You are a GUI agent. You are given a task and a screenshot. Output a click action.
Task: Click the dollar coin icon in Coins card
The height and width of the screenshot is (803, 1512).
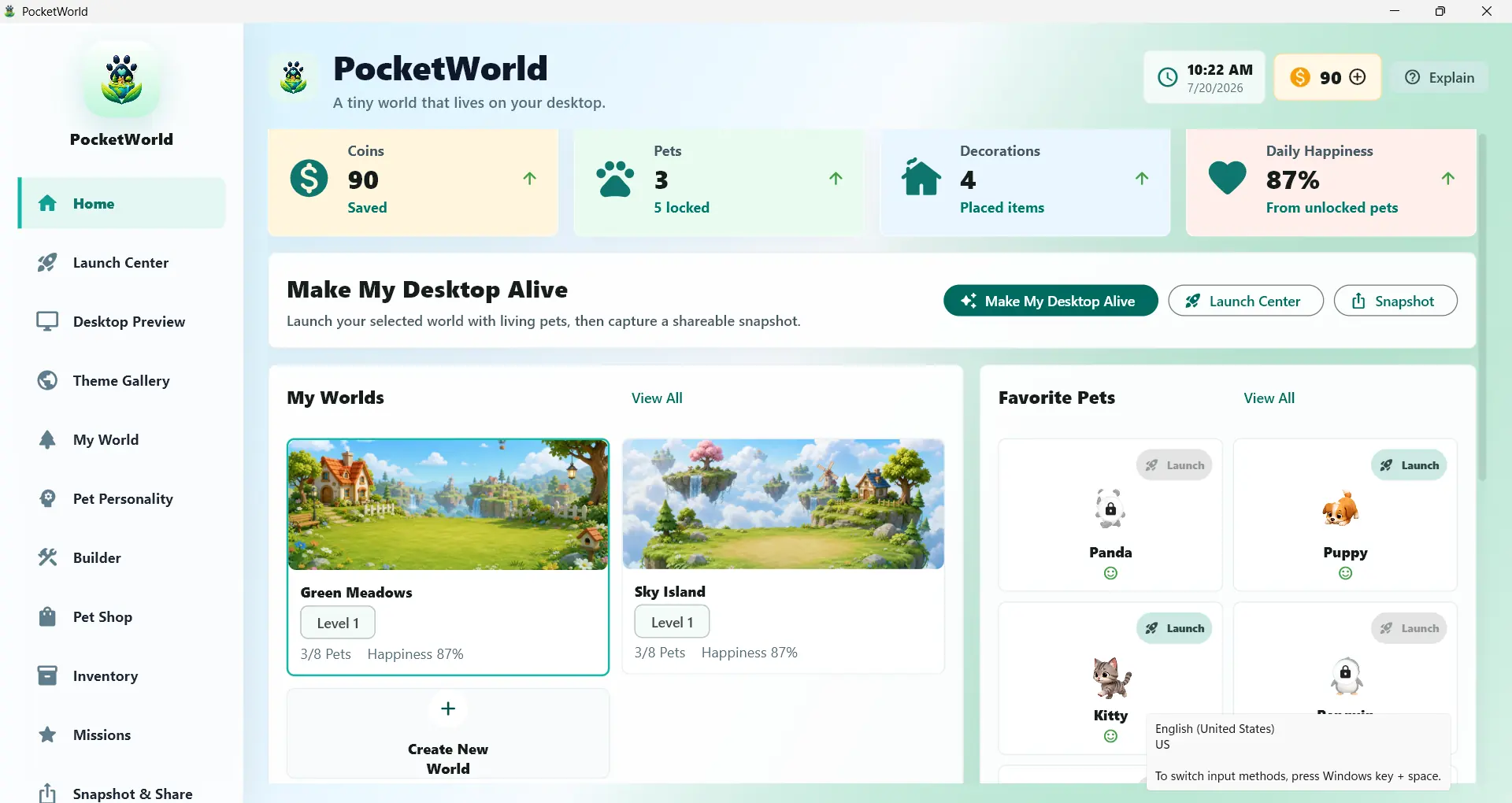pos(309,178)
